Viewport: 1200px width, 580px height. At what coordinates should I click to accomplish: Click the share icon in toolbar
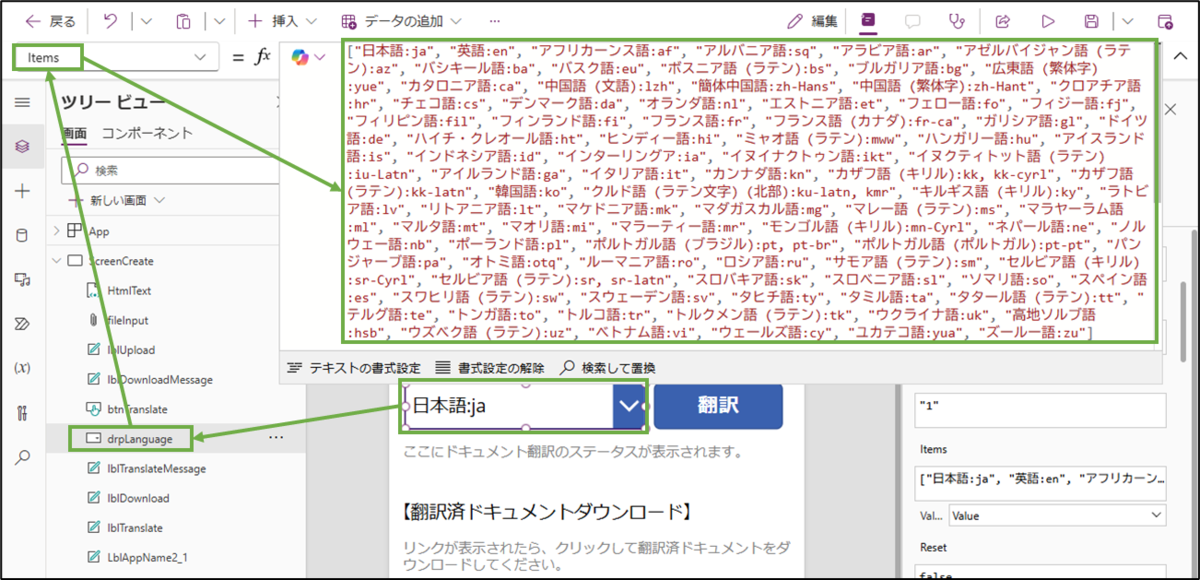click(1002, 20)
